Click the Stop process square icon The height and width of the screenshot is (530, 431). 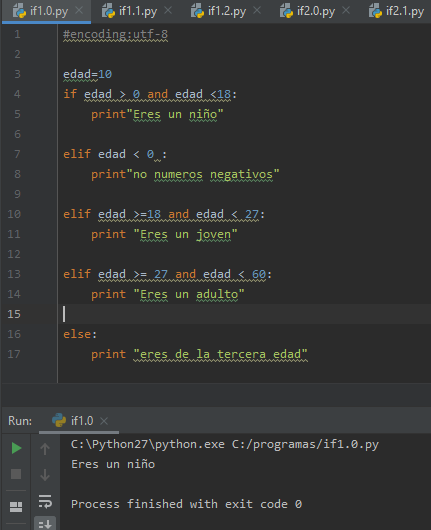point(16,474)
